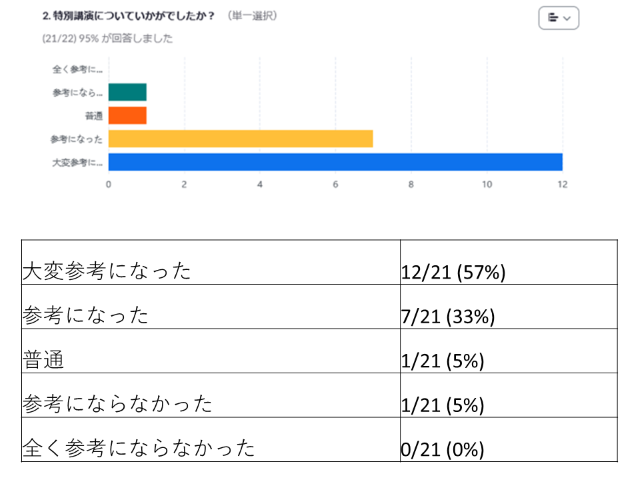Click the (単一選択) label beside the title

252,17
